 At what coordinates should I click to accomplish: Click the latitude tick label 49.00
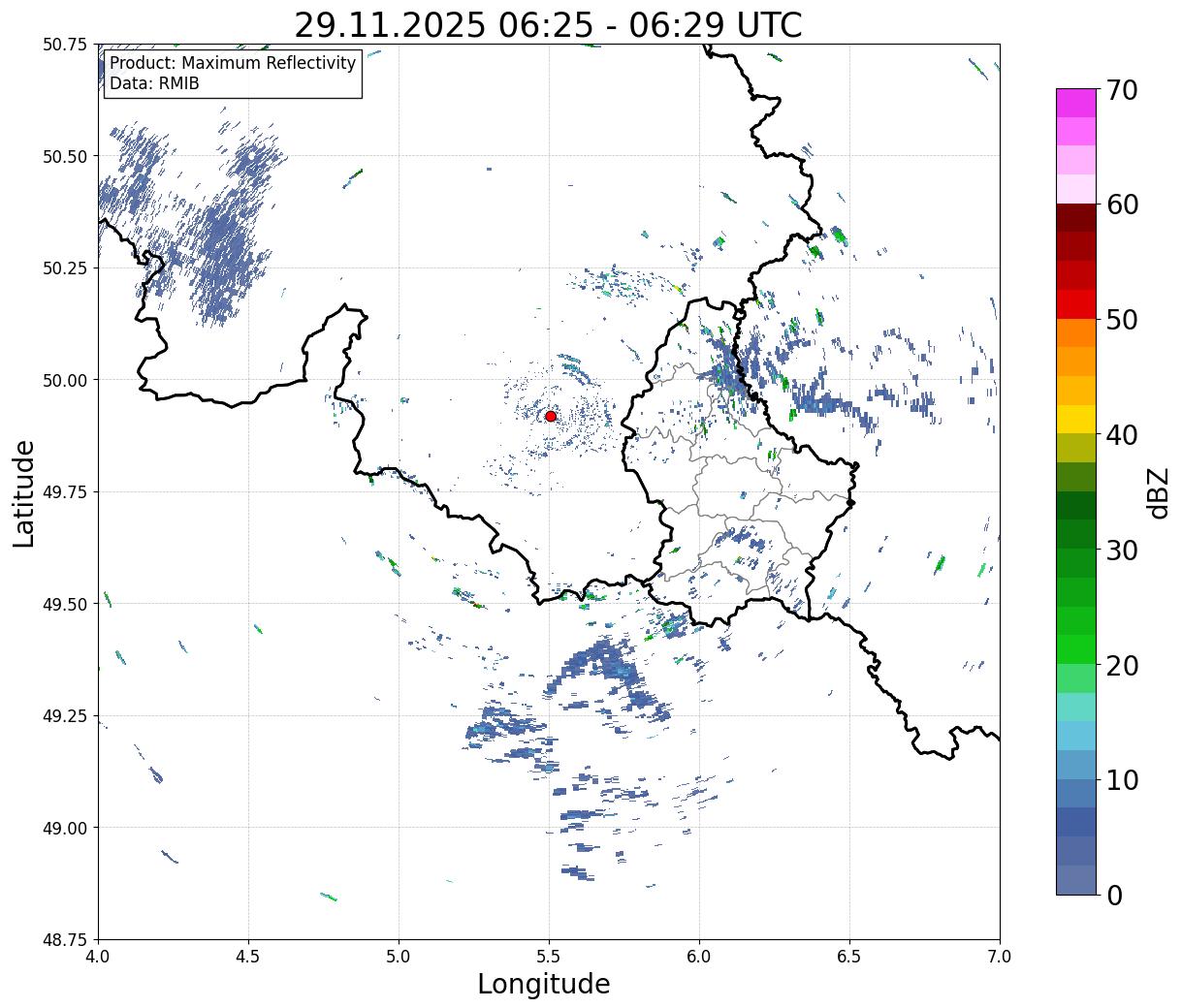(x=65, y=828)
